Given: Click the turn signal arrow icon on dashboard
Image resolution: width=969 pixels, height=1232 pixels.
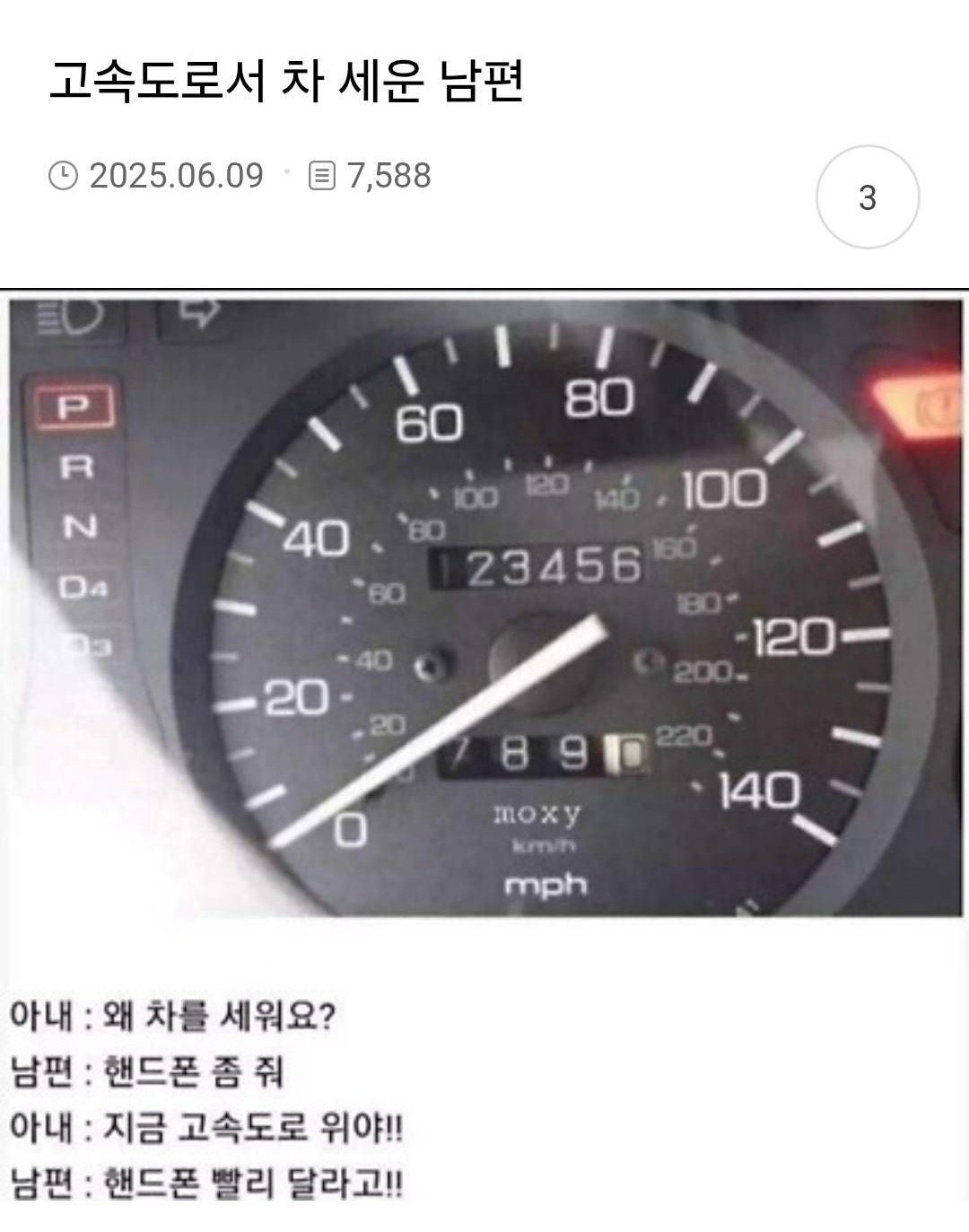Looking at the screenshot, I should (199, 312).
